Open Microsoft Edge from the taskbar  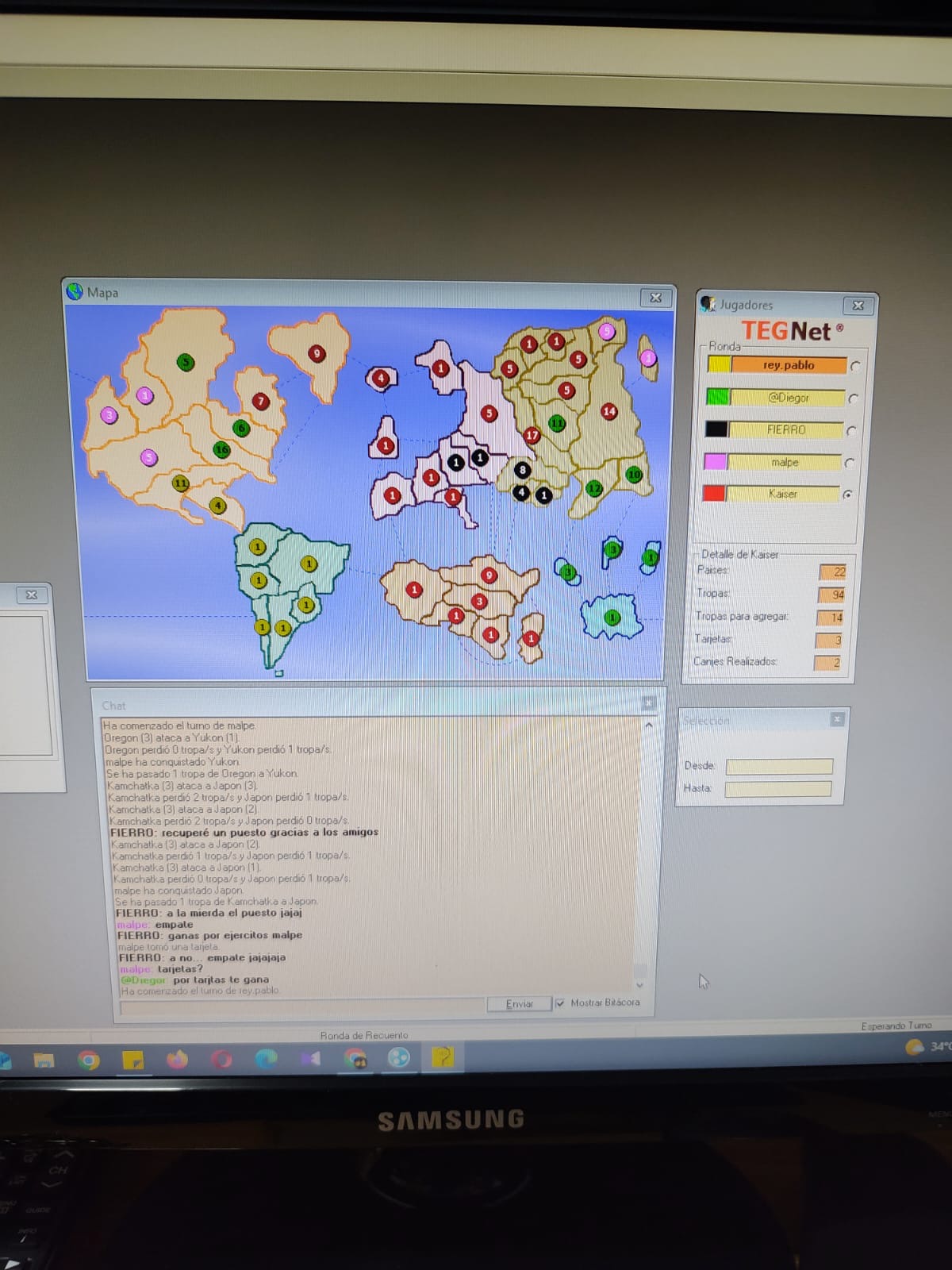click(x=266, y=1059)
